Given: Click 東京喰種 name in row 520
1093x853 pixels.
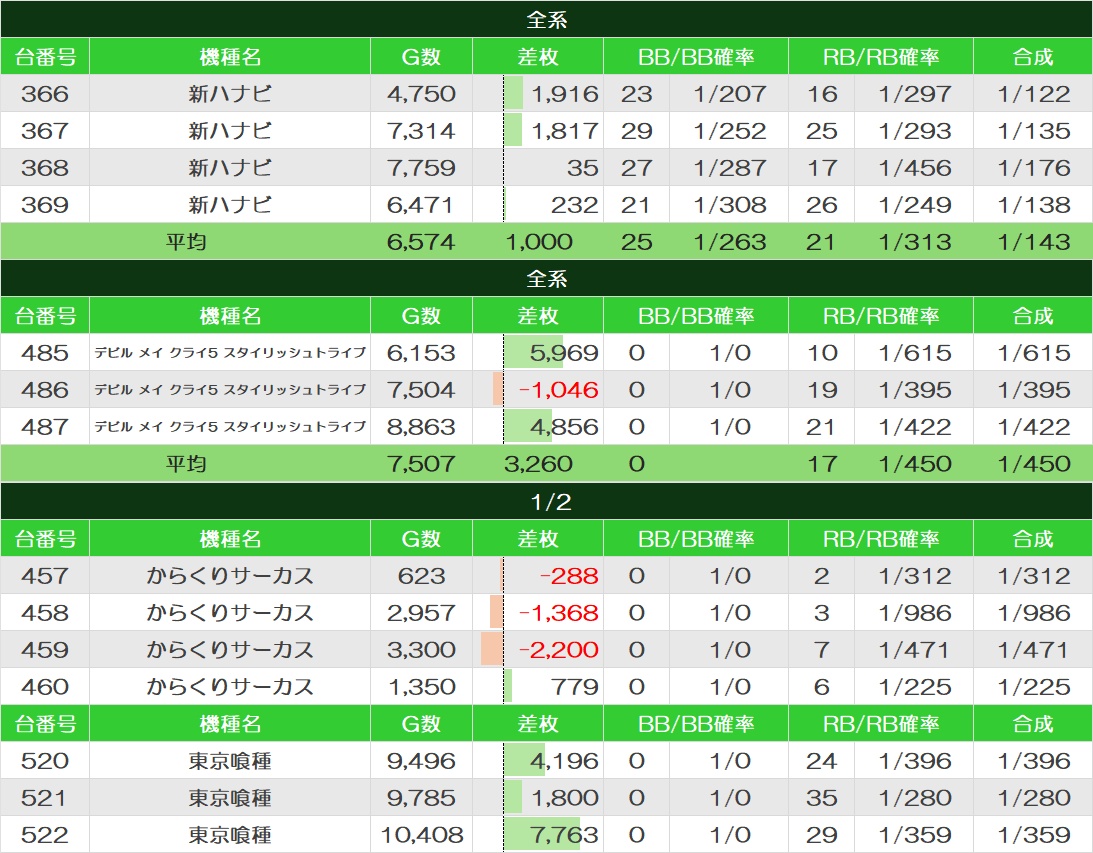Looking at the screenshot, I should pyautogui.click(x=230, y=760).
